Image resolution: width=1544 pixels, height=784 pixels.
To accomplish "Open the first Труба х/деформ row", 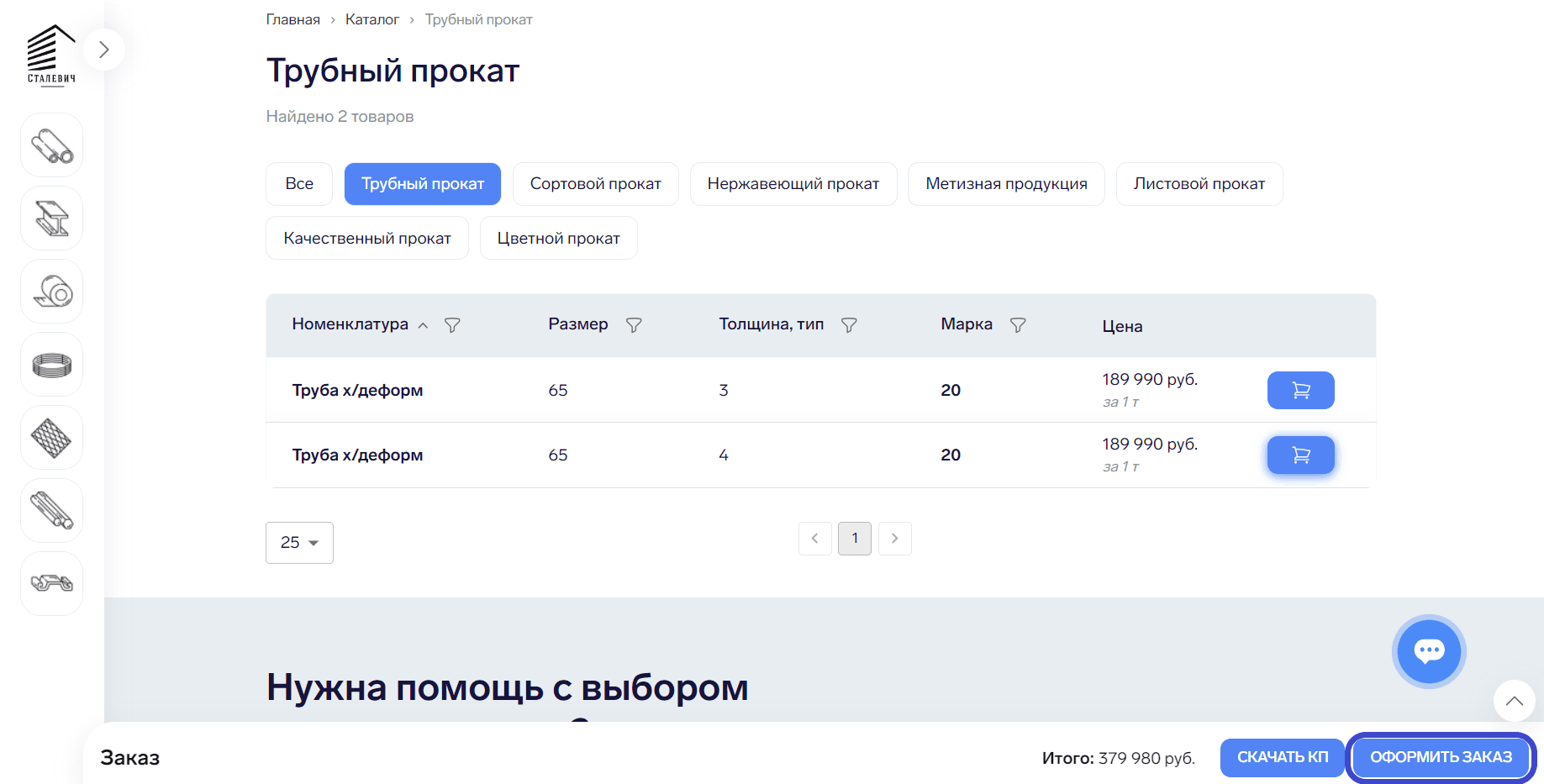I will pyautogui.click(x=821, y=391).
